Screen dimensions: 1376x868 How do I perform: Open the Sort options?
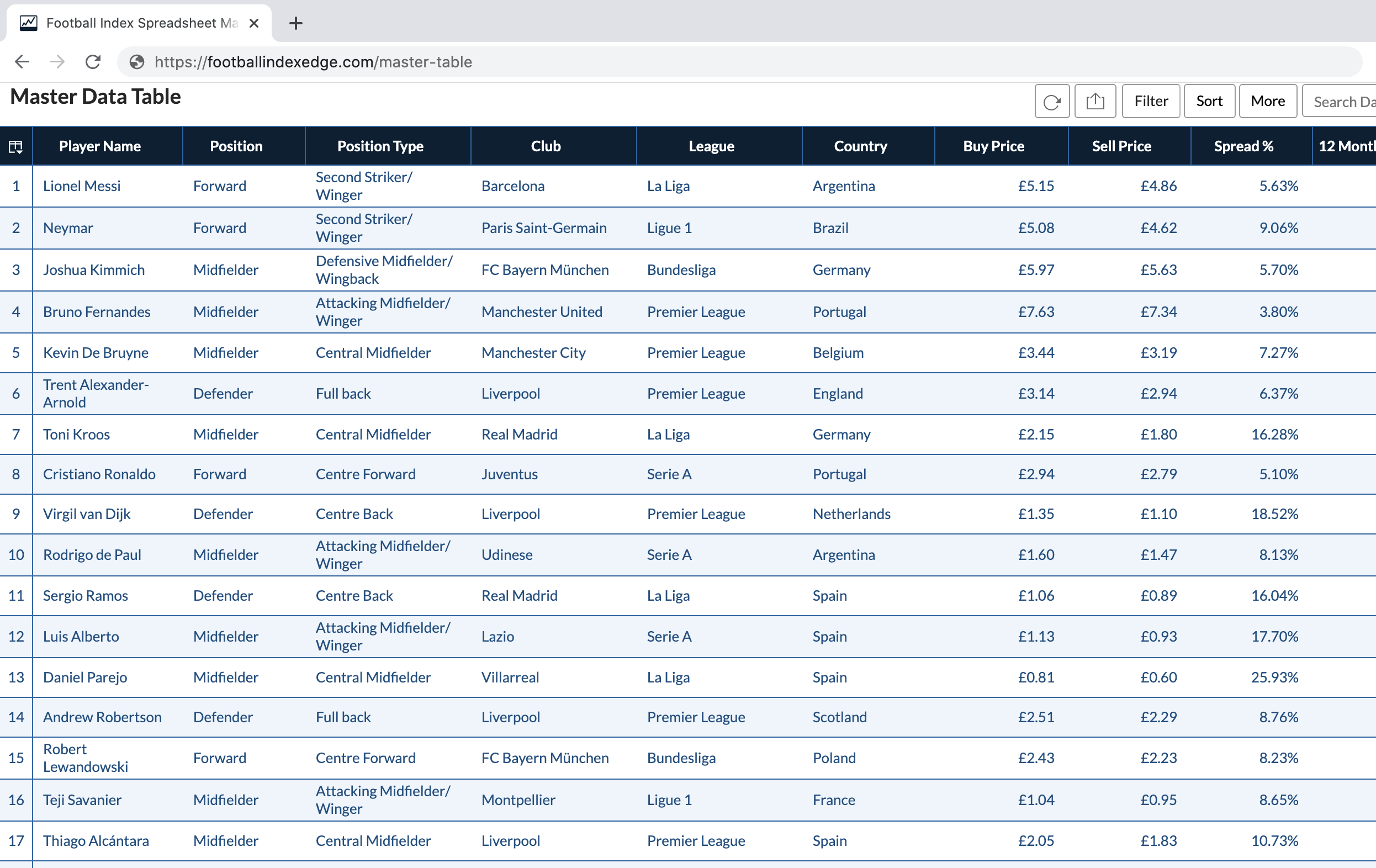tap(1209, 102)
